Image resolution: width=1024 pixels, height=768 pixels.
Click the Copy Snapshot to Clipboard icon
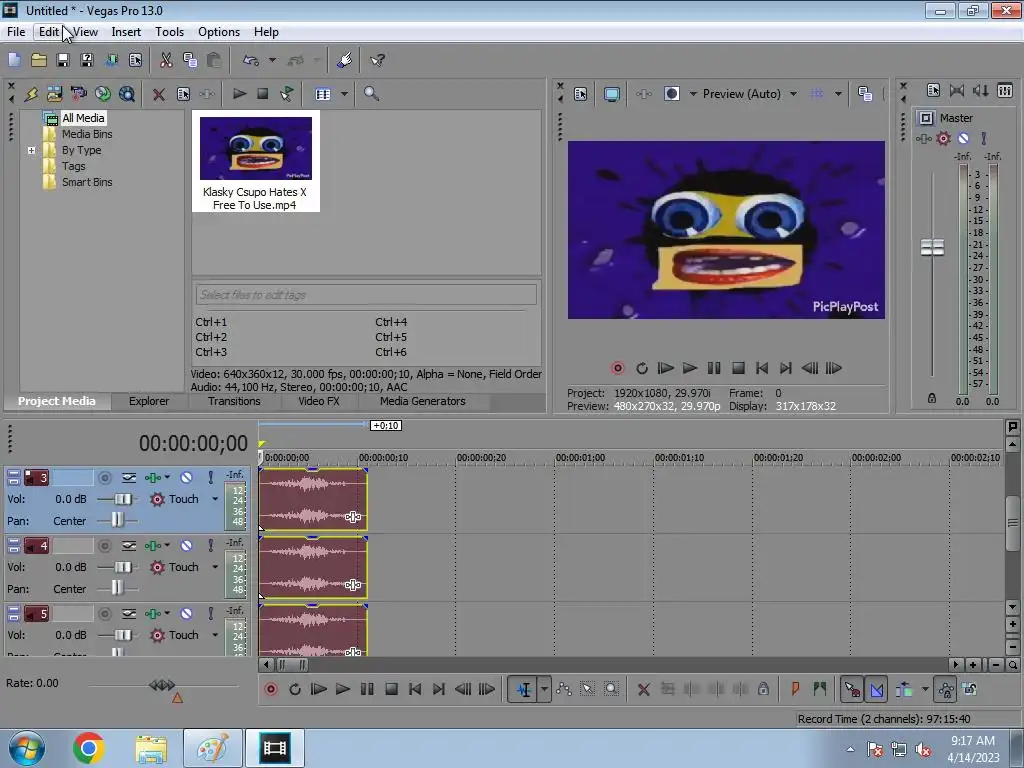[865, 94]
